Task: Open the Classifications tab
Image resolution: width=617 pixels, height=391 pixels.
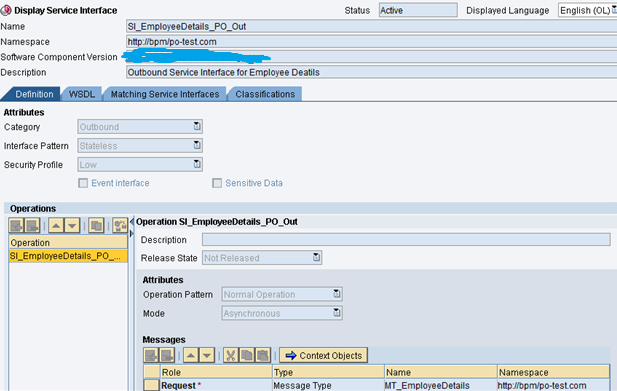Action: coord(265,94)
